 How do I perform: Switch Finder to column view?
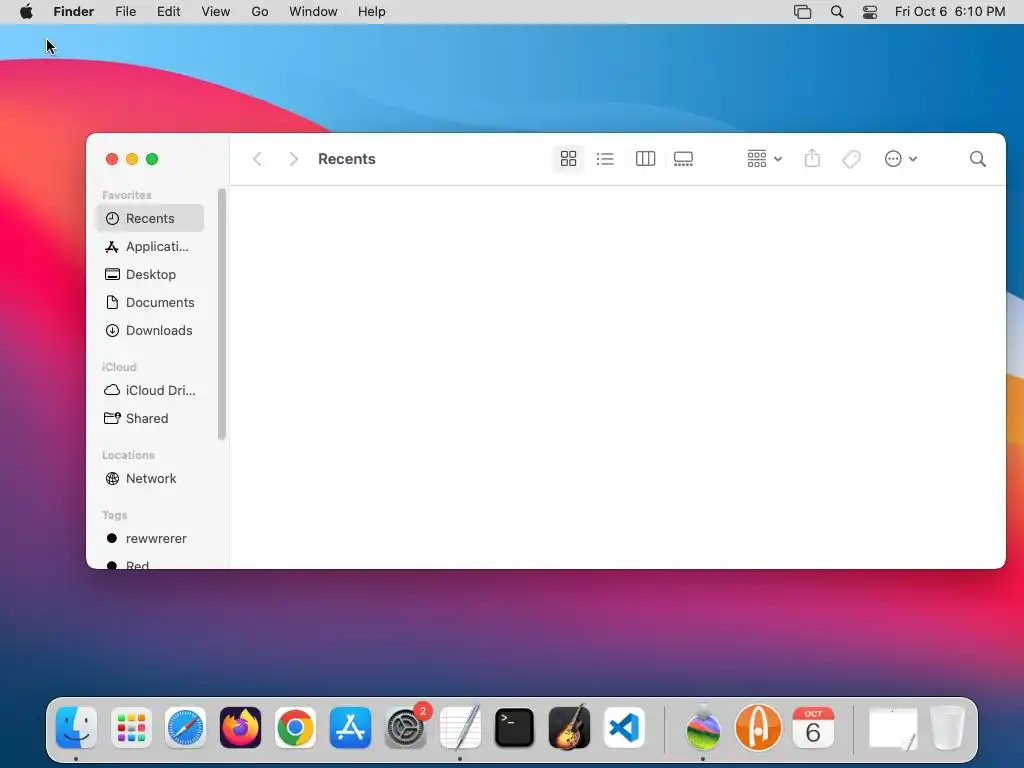[x=645, y=159]
